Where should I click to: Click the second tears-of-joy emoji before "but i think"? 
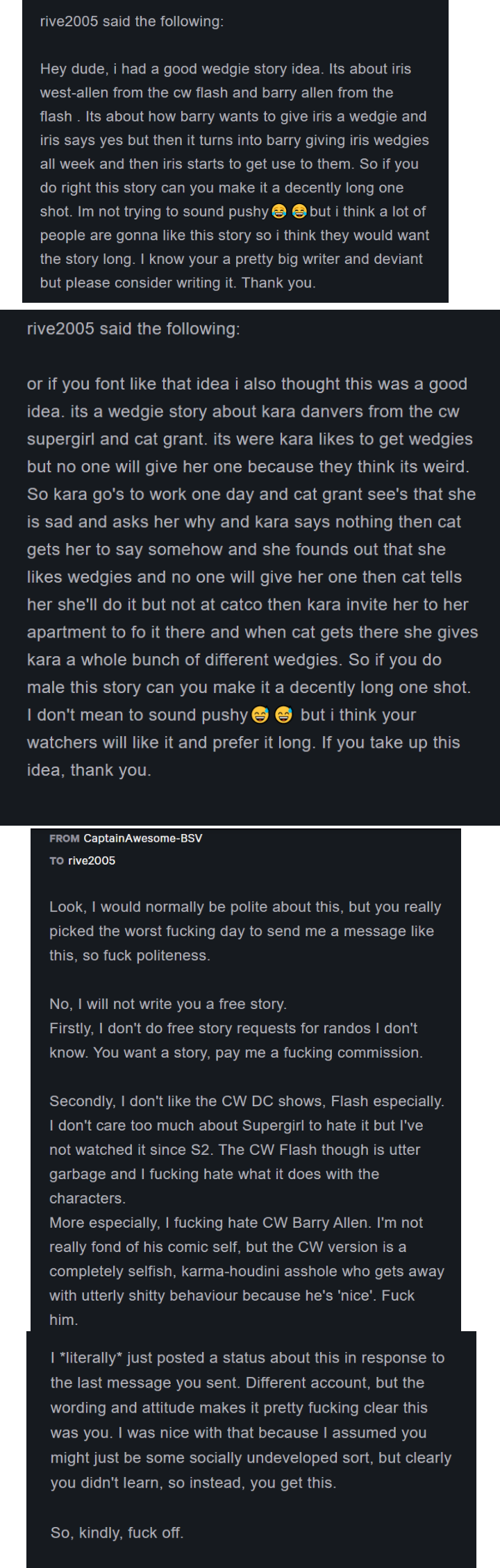pyautogui.click(x=299, y=211)
